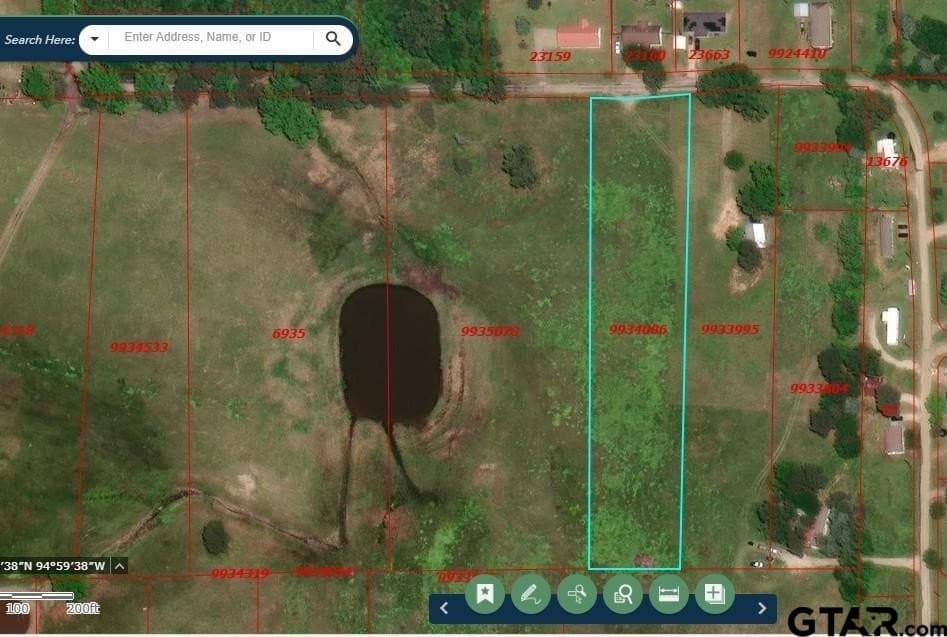
Task: Select parcel labeled 13676
Action: (x=887, y=162)
